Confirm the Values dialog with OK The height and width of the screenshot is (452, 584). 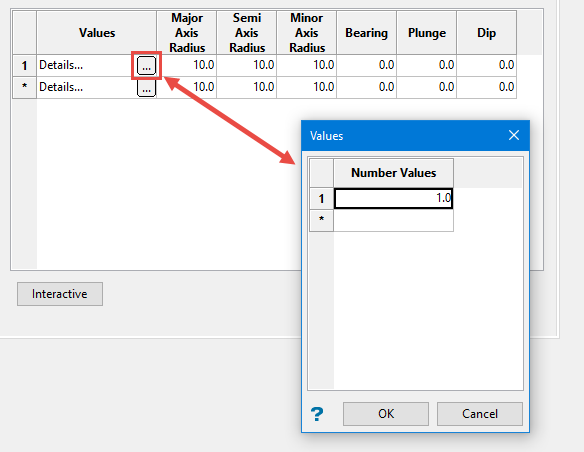386,414
